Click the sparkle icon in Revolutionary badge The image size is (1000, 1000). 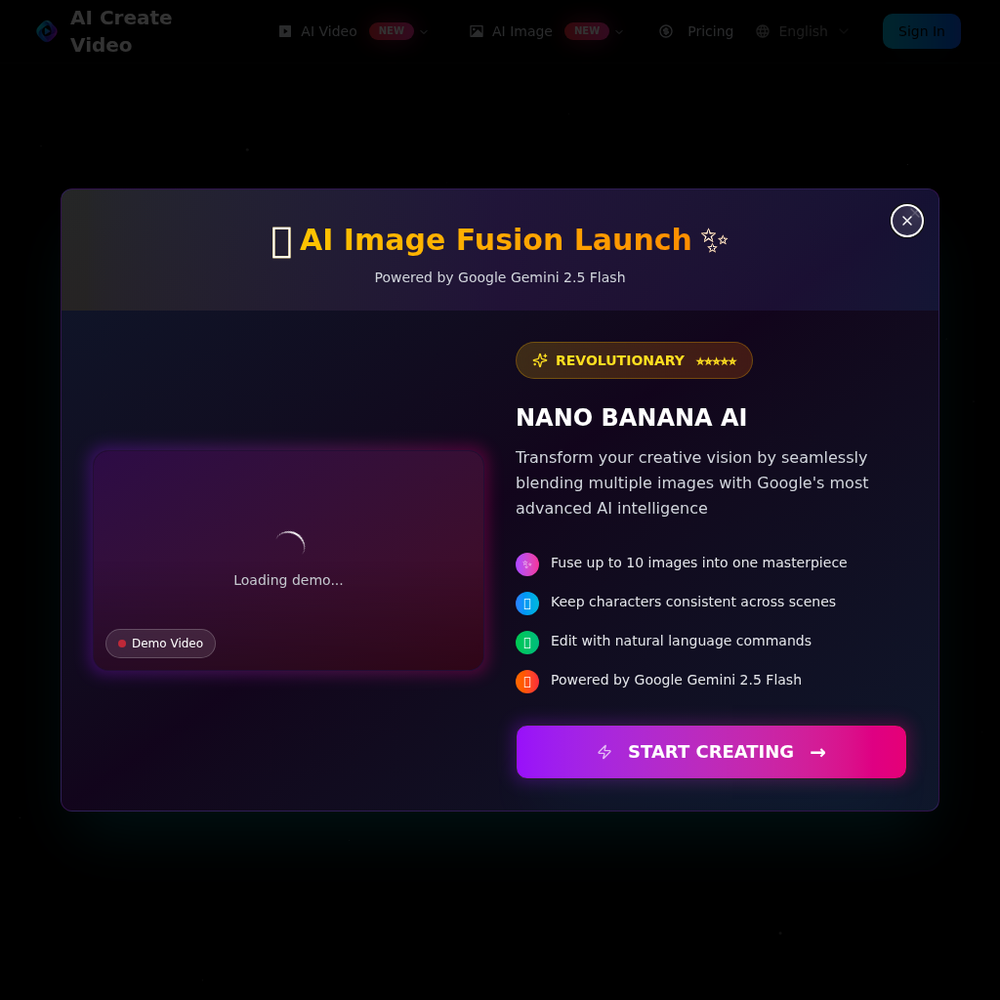[540, 360]
